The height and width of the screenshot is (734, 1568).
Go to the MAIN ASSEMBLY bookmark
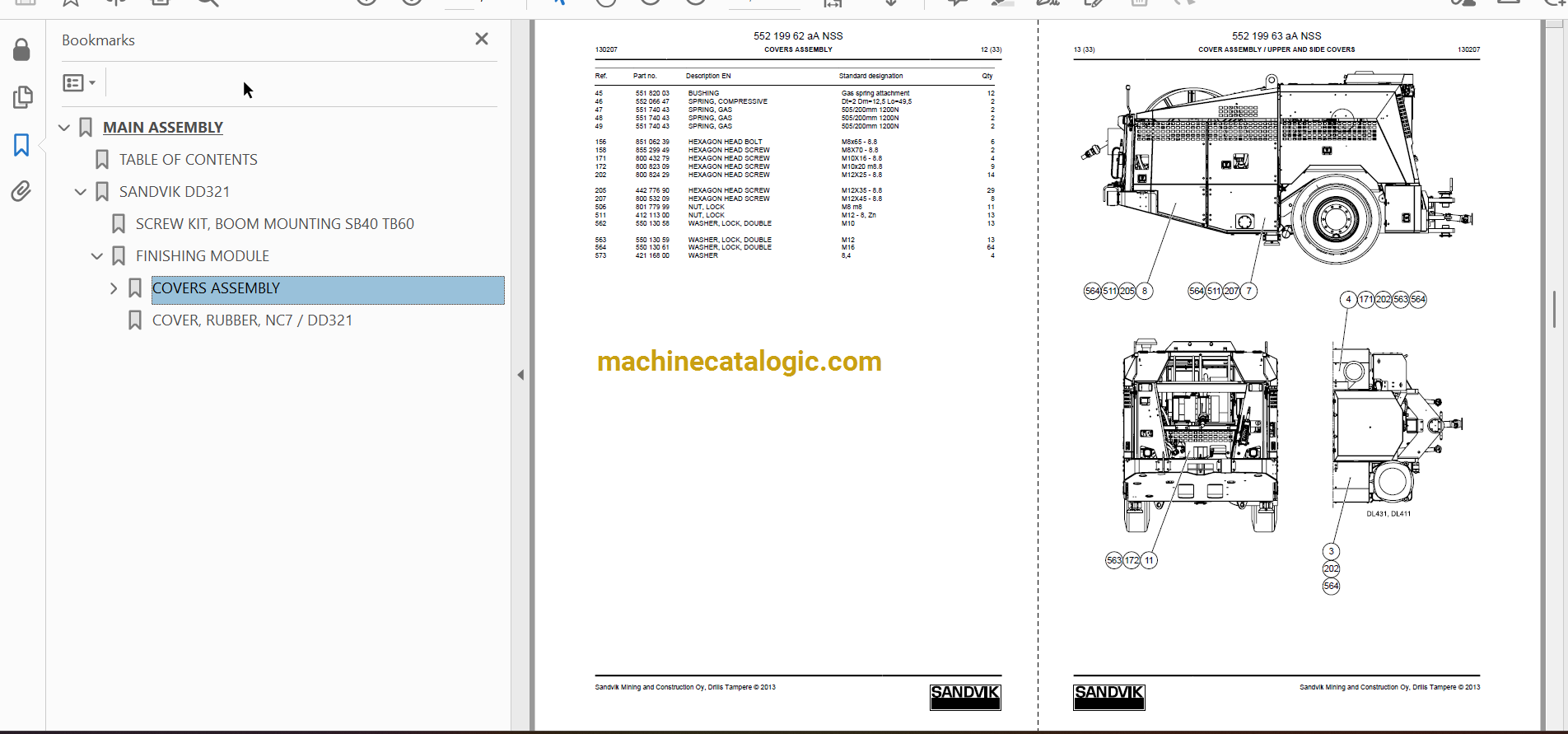163,128
